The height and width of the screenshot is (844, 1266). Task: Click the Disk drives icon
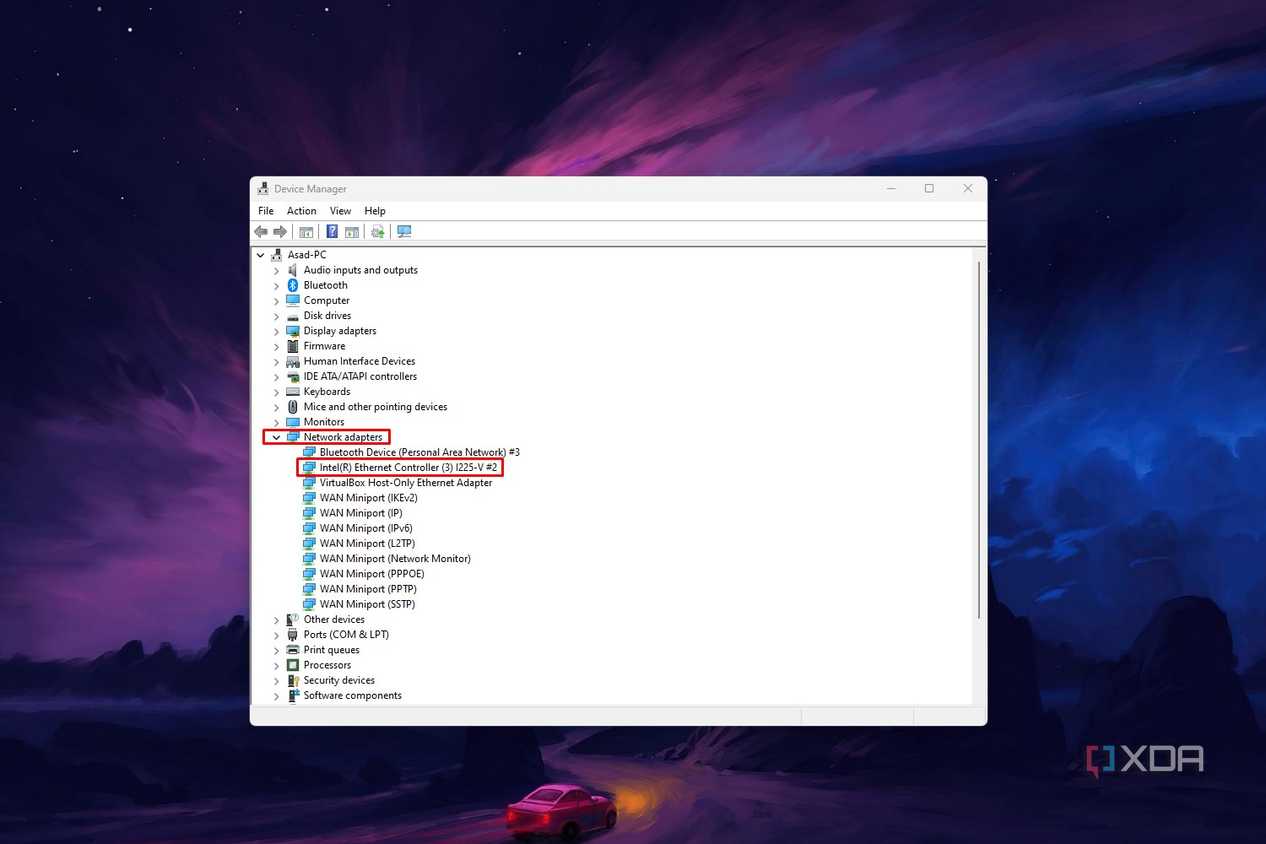pyautogui.click(x=293, y=316)
